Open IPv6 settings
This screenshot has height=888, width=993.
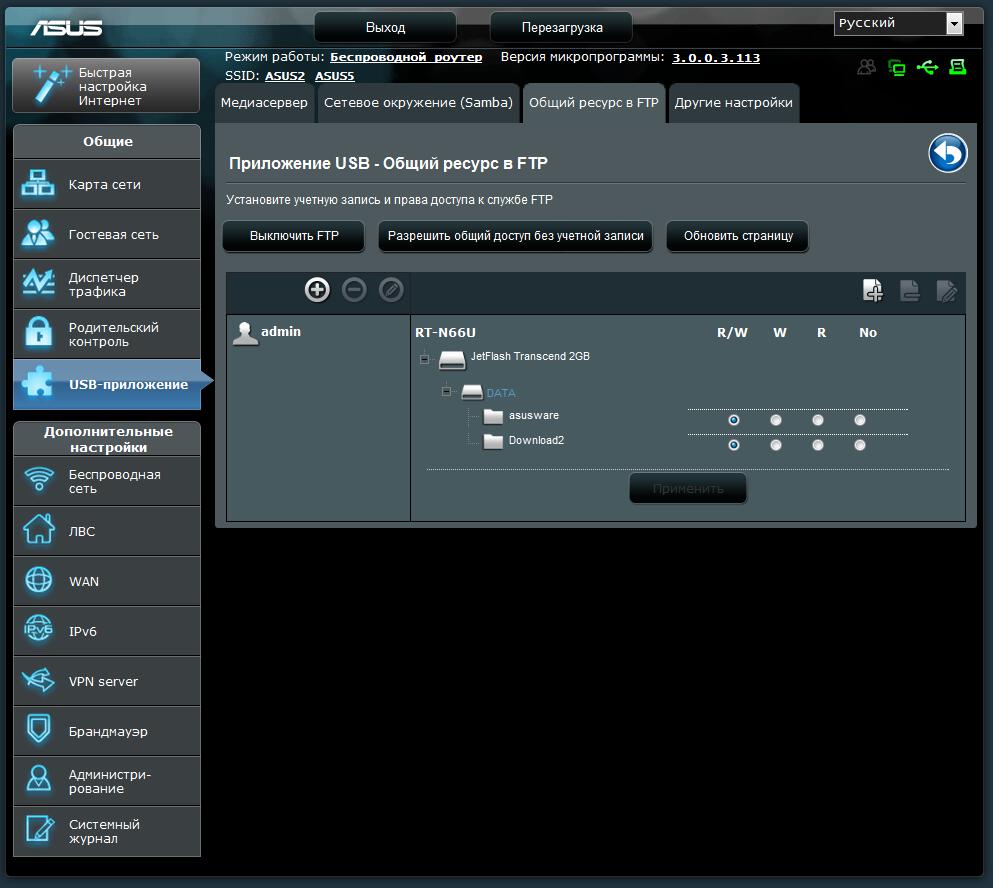pyautogui.click(x=107, y=631)
